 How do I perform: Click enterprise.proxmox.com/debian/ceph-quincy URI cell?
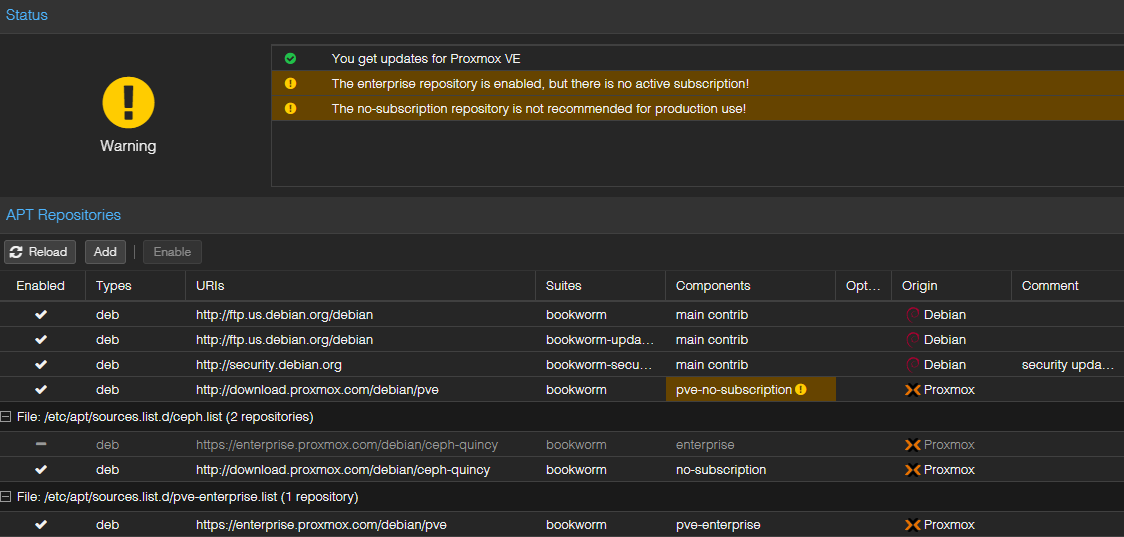pyautogui.click(x=361, y=445)
